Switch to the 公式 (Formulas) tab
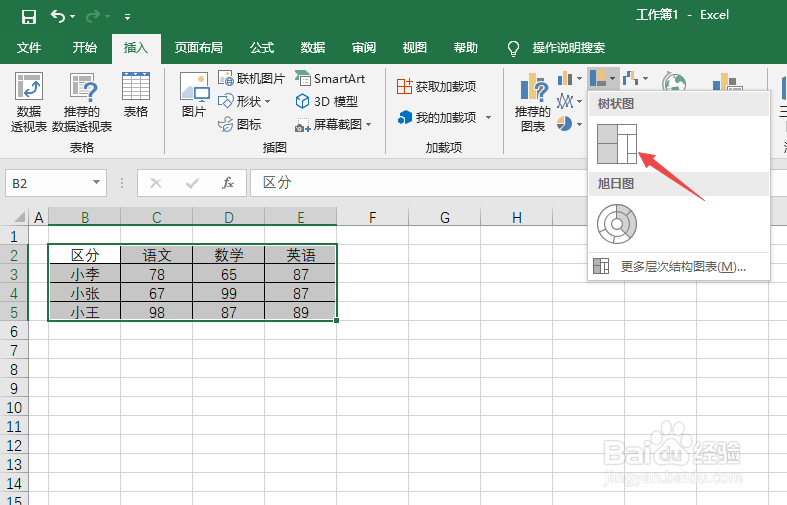The image size is (787, 505). [x=262, y=48]
